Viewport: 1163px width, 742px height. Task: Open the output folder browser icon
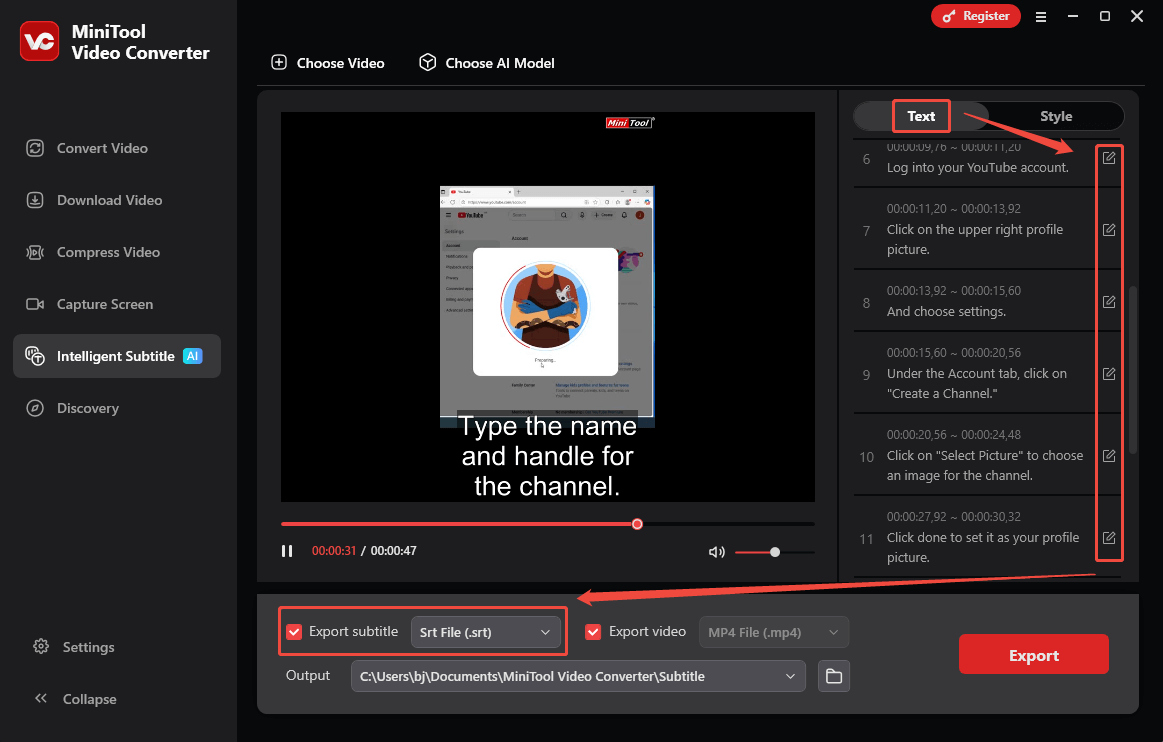point(834,676)
